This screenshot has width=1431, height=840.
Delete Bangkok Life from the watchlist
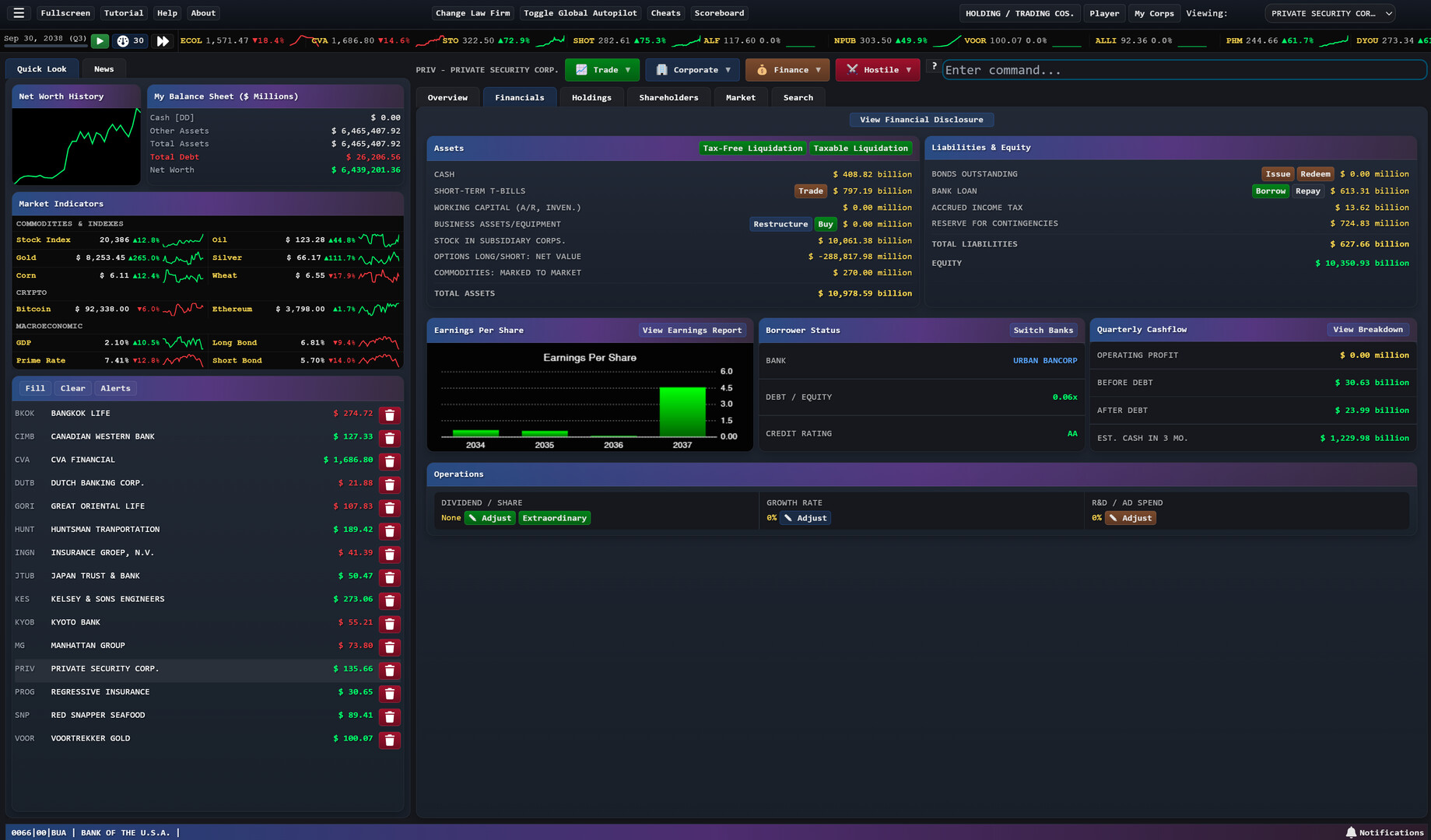[x=390, y=415]
